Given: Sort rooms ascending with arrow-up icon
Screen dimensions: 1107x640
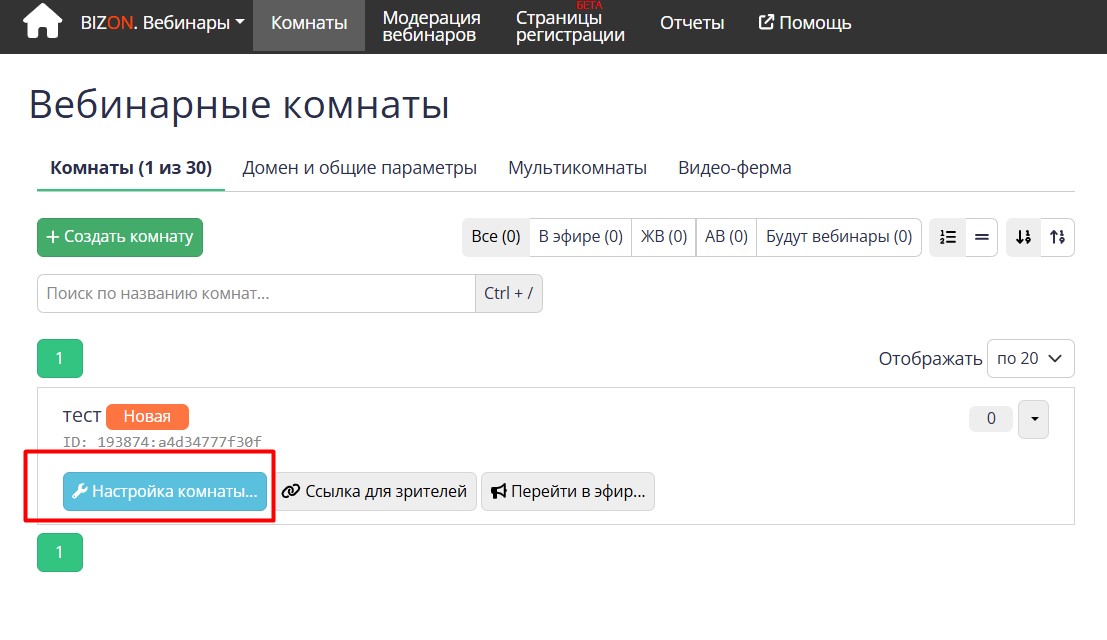Looking at the screenshot, I should (1057, 237).
